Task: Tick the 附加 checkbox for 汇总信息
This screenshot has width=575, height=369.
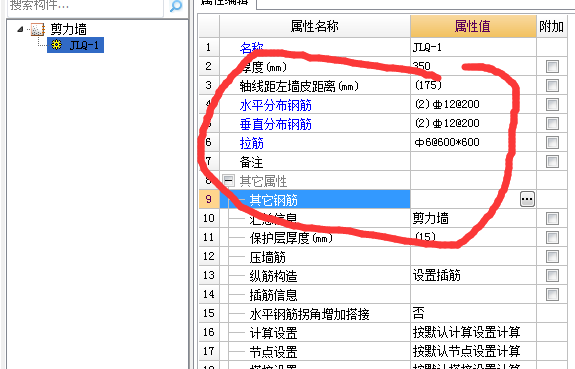Action: [552, 219]
